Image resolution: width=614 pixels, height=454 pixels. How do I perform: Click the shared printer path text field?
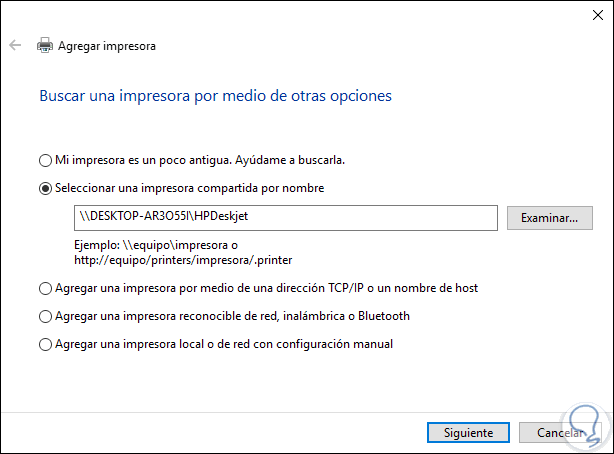pyautogui.click(x=285, y=217)
